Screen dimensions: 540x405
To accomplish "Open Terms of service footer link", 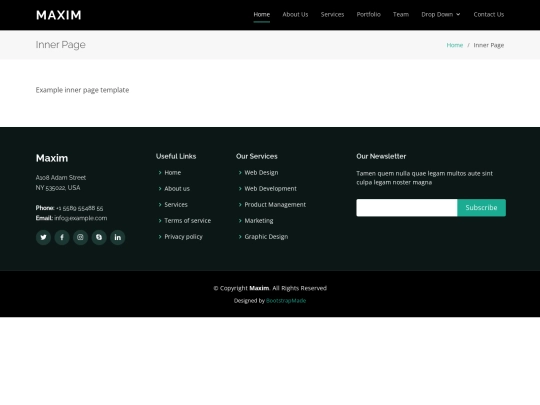I will click(x=188, y=221).
